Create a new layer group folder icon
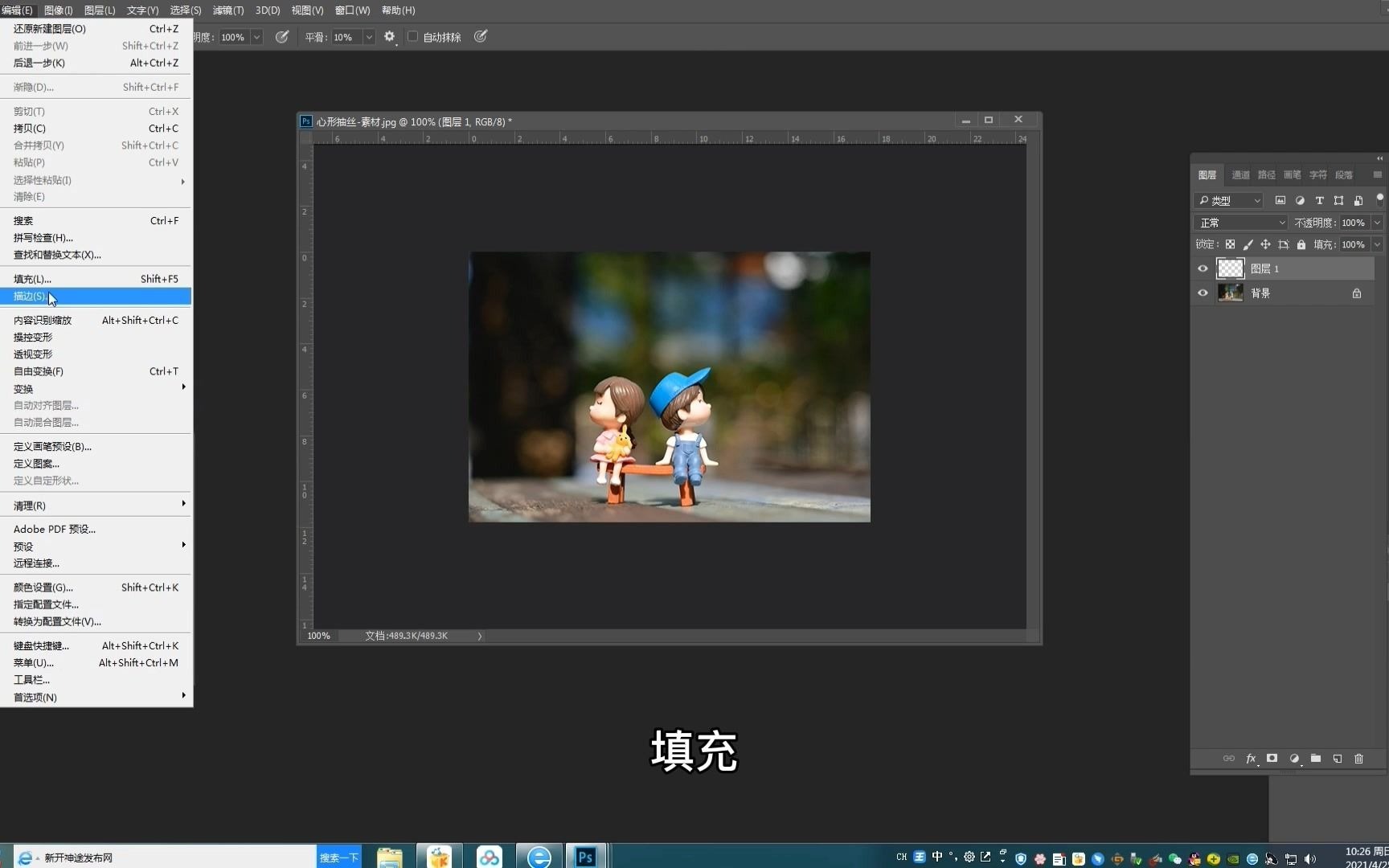 click(1316, 758)
